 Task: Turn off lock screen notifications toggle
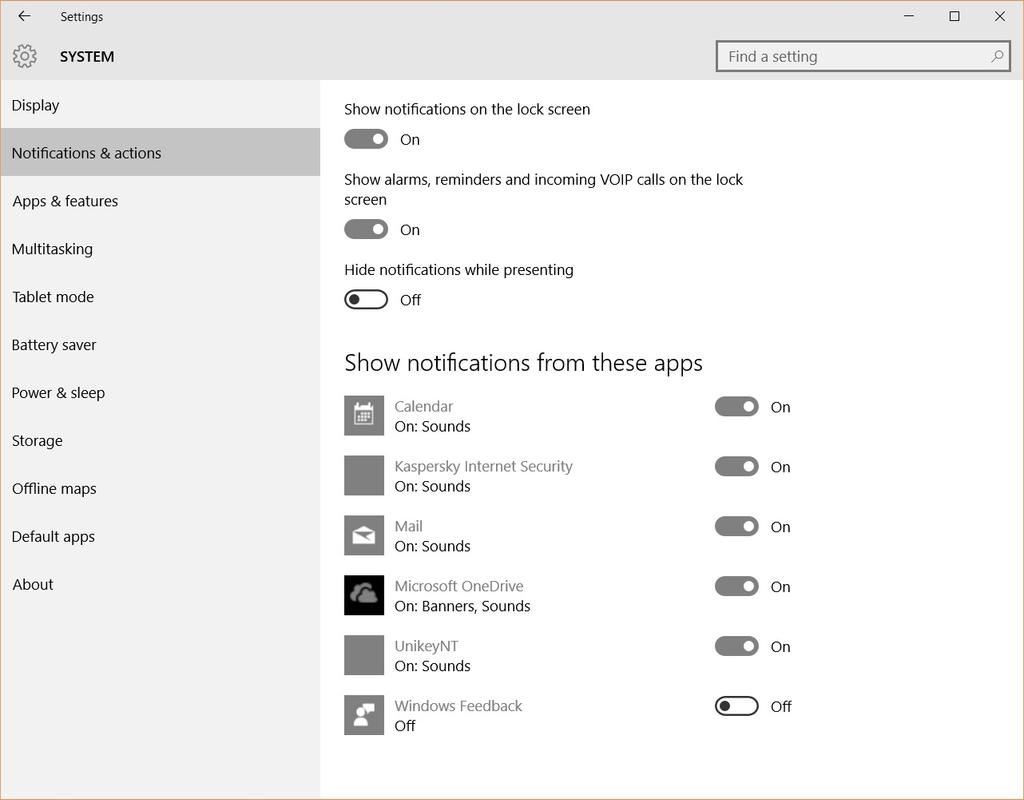[366, 139]
